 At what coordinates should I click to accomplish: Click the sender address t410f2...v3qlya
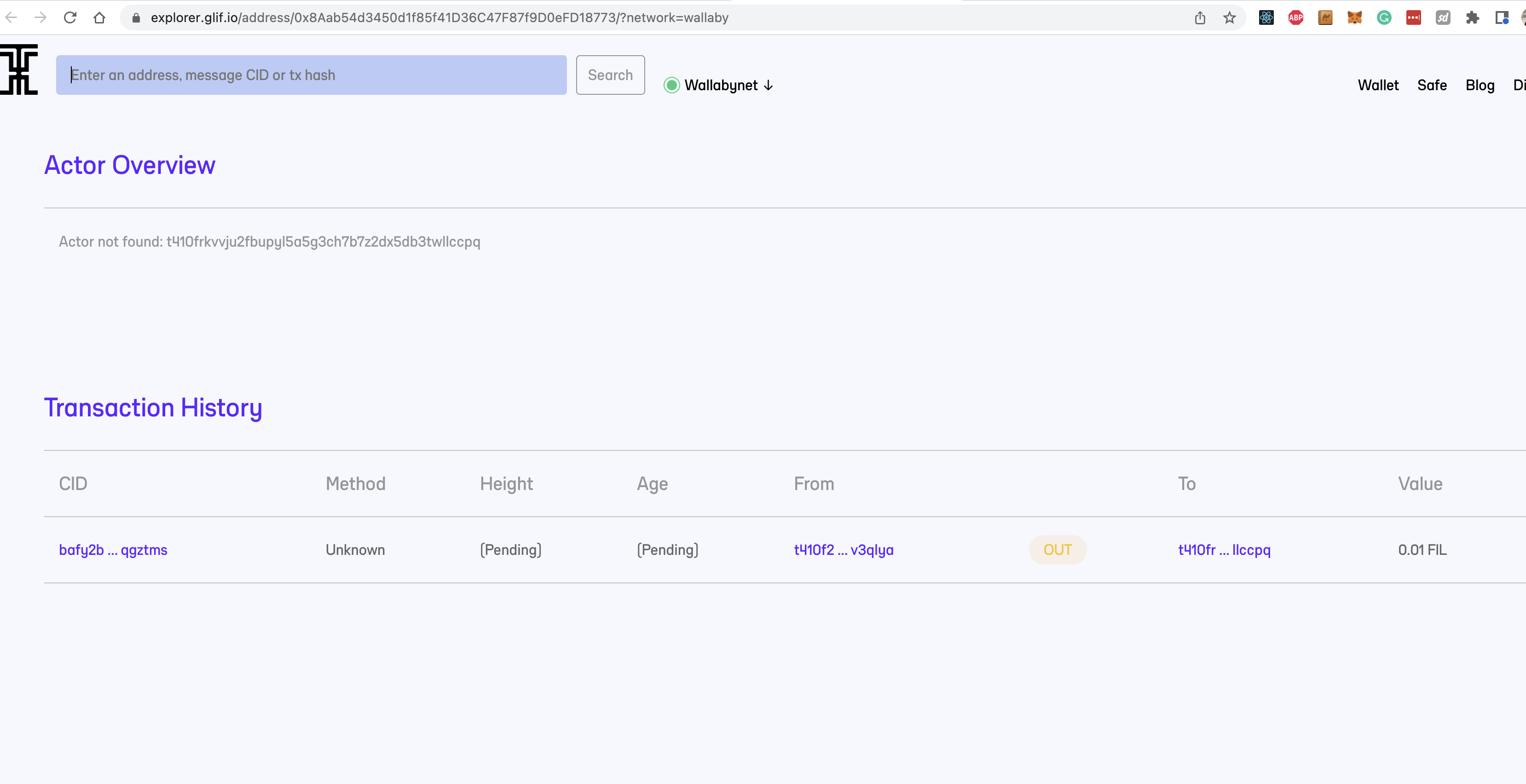click(843, 549)
